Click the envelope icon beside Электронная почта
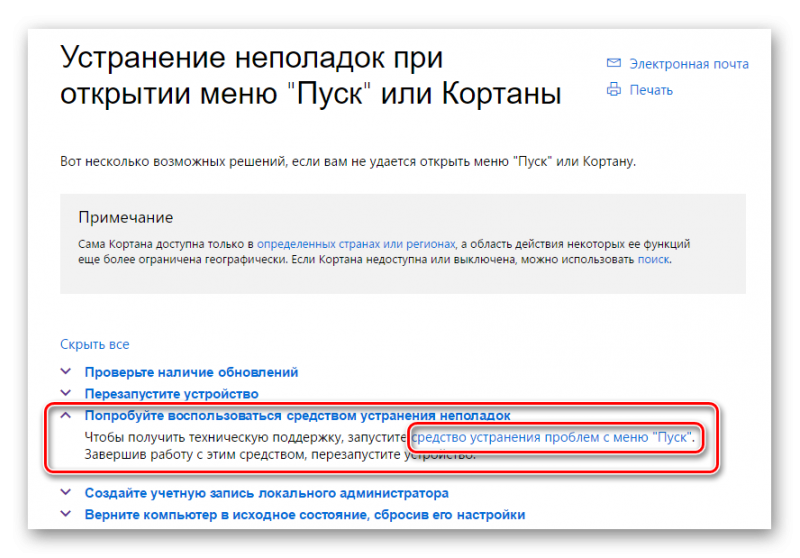This screenshot has height=558, width=800. pyautogui.click(x=613, y=63)
